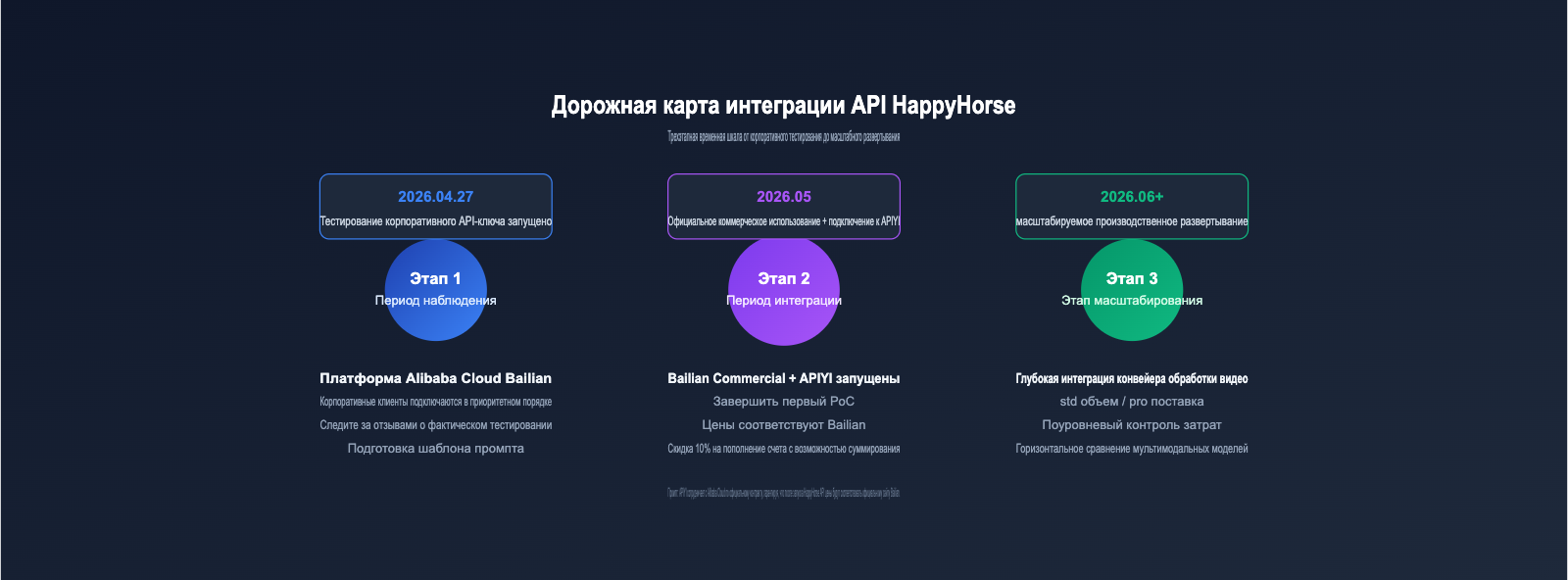1568x580 pixels.
Task: Click the heading "Bailian Commercial + APIYI запущены"
Action: click(x=783, y=378)
